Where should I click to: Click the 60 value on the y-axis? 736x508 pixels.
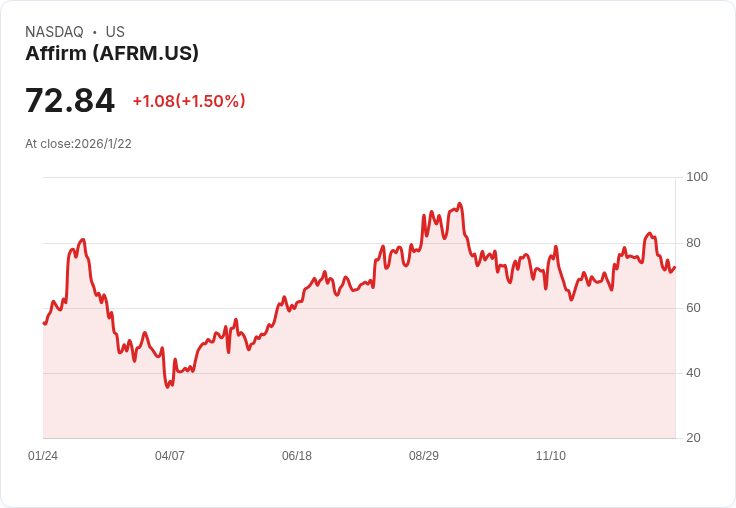coord(694,308)
